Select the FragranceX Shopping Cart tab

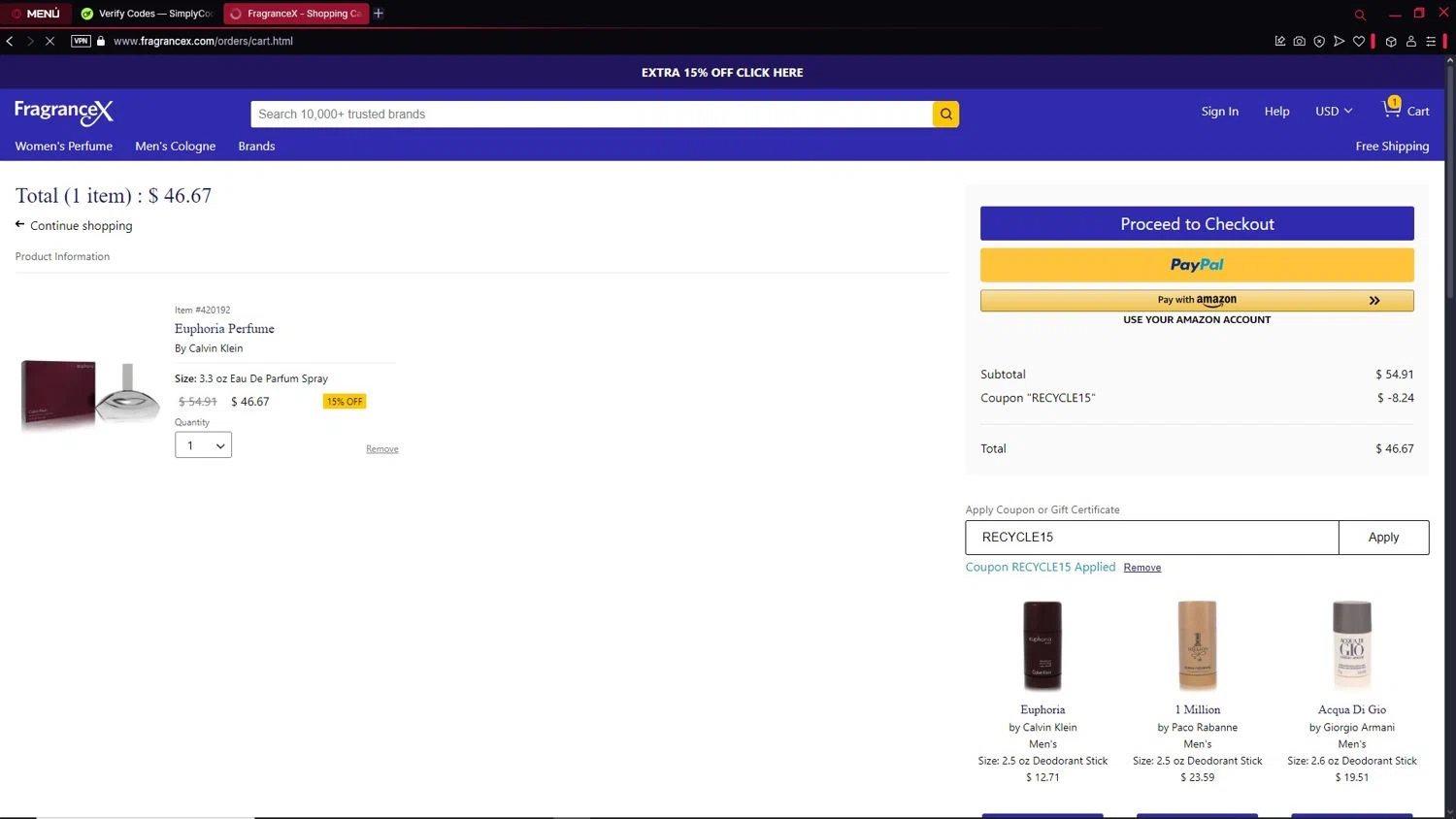[x=296, y=14]
